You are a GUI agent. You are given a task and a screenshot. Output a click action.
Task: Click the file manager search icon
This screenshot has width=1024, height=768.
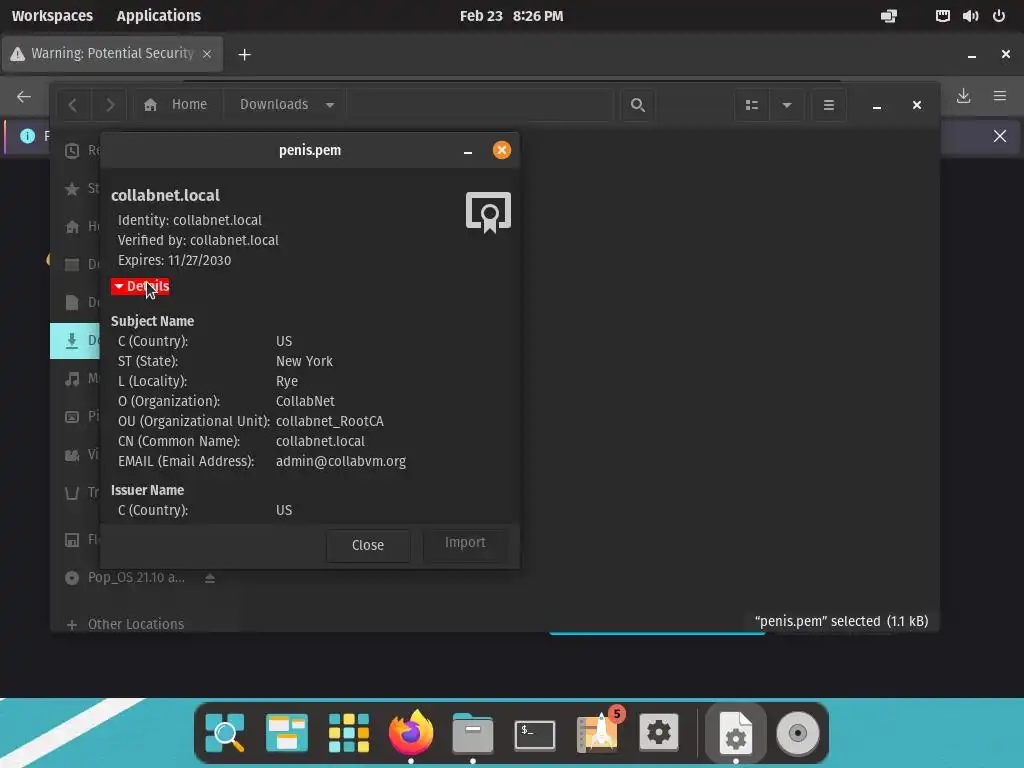[x=637, y=104]
